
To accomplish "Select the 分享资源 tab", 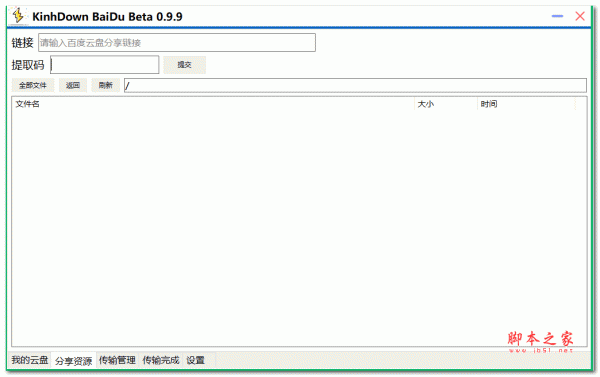I will 73,361.
